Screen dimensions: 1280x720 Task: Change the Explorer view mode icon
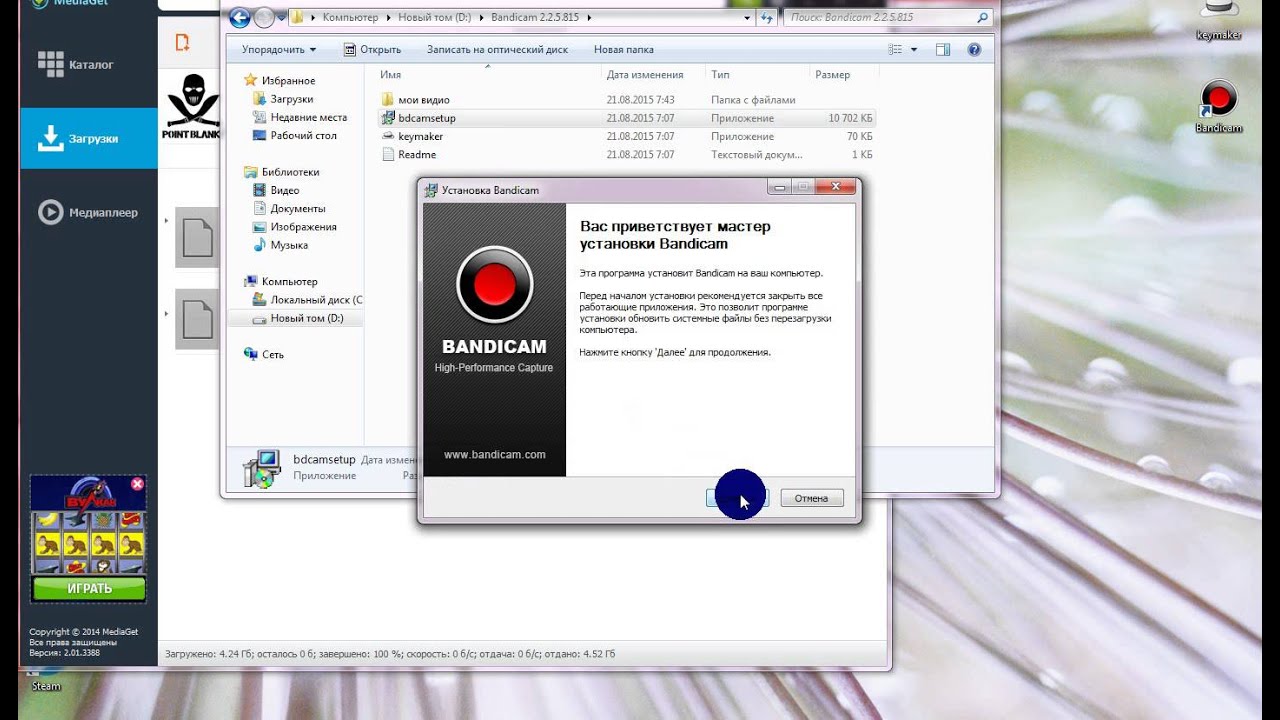pos(896,49)
